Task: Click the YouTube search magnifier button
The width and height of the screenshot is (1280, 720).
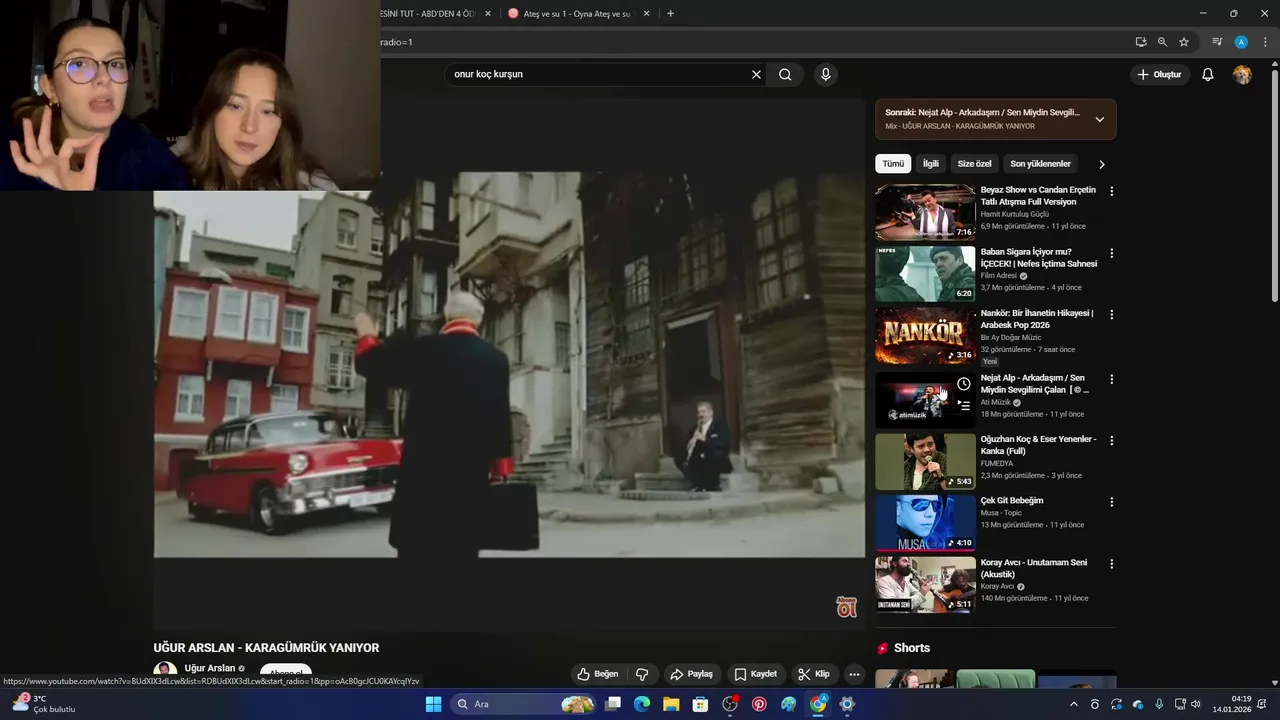Action: pyautogui.click(x=785, y=74)
